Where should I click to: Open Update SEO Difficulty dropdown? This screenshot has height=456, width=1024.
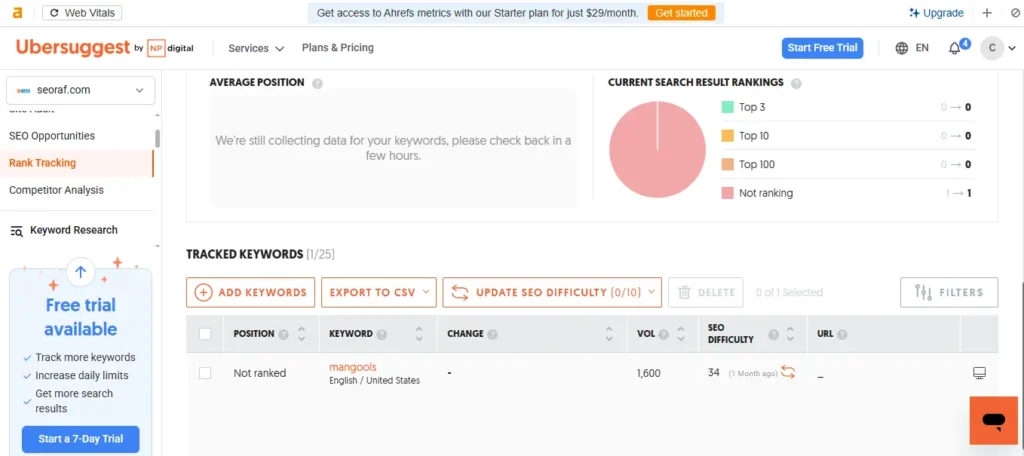pos(552,293)
